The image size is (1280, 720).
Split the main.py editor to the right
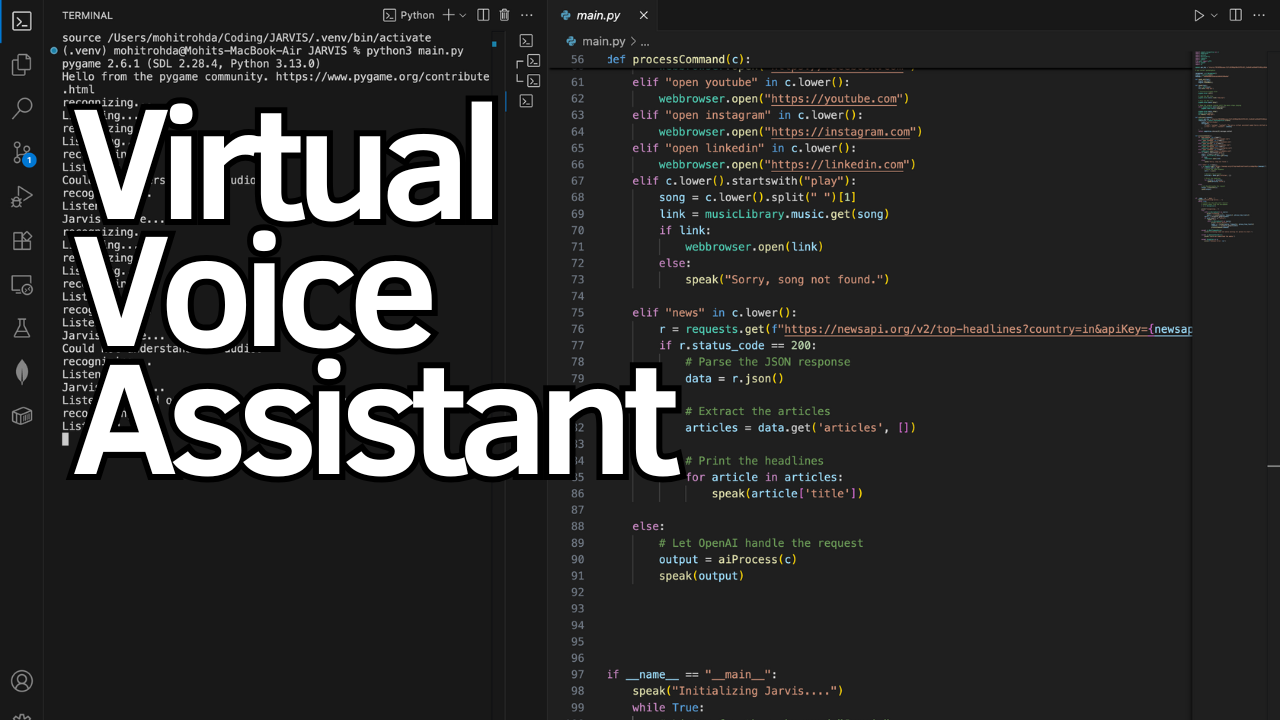coord(1235,15)
